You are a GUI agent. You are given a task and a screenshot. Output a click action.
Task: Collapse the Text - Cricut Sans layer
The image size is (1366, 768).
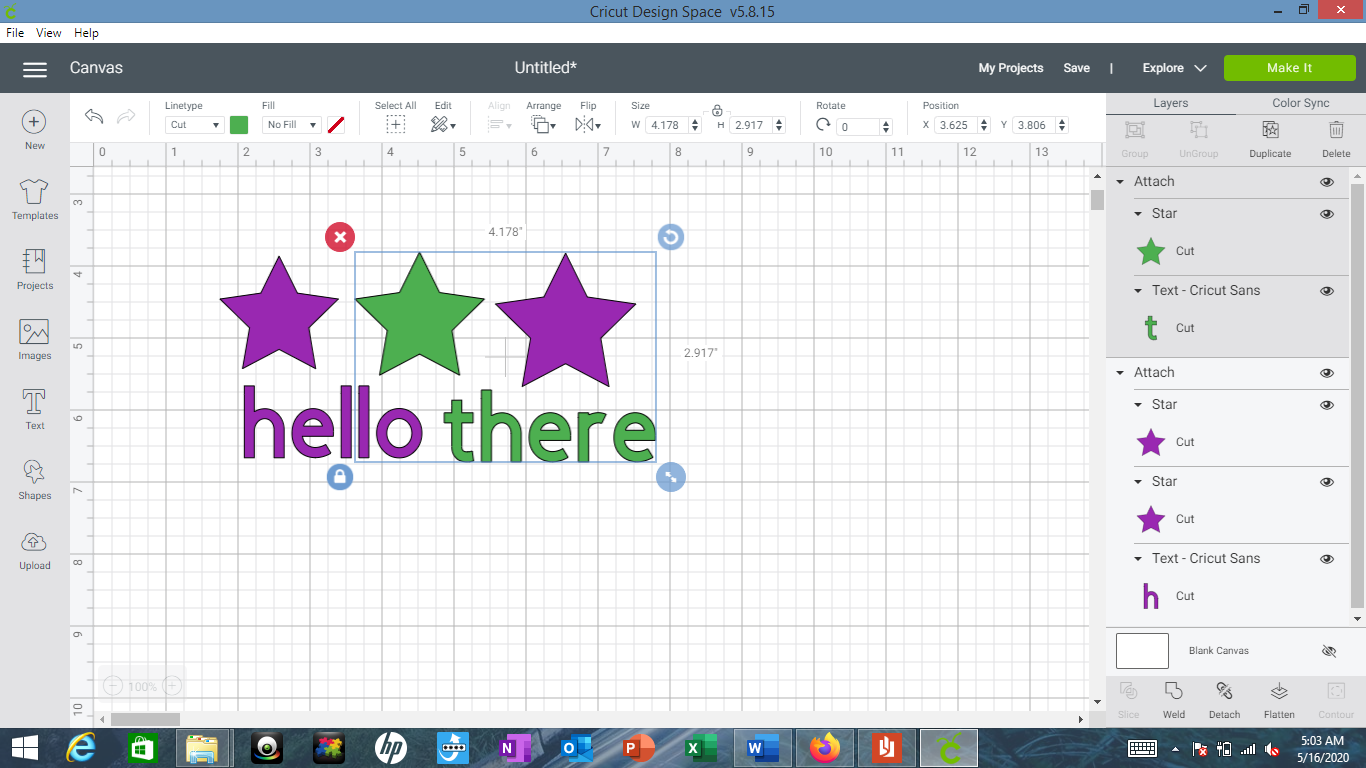(x=1137, y=290)
